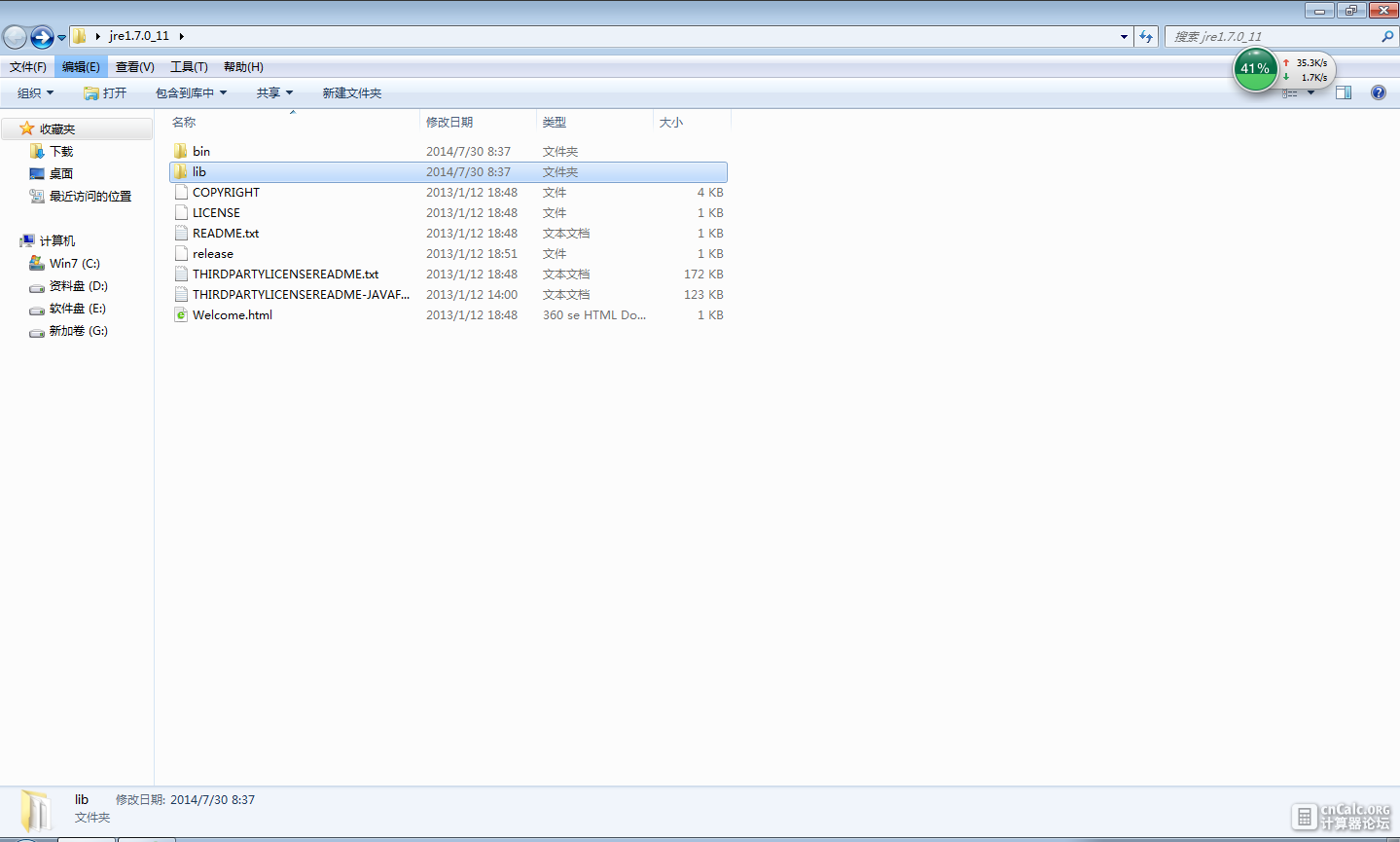The image size is (1400, 842).
Task: Click the 172 KB size cell
Action: tap(703, 275)
